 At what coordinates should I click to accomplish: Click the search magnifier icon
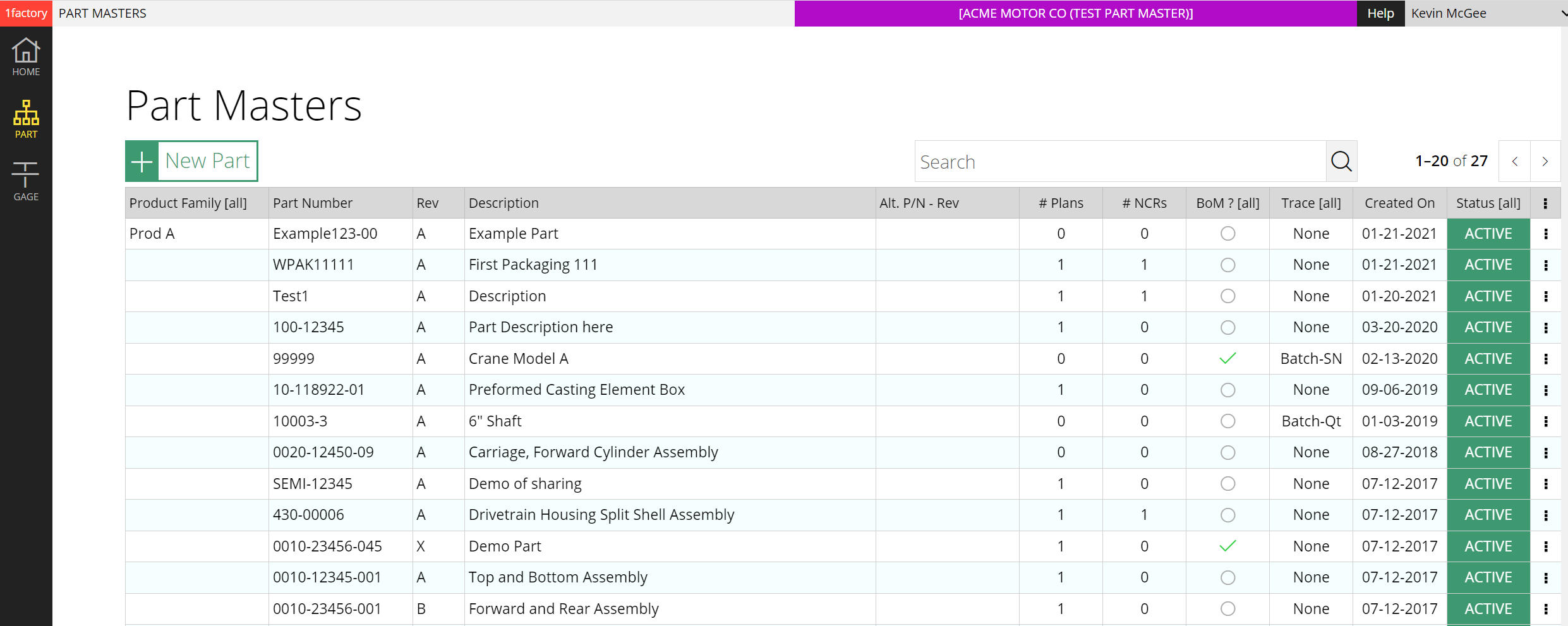coord(1341,162)
